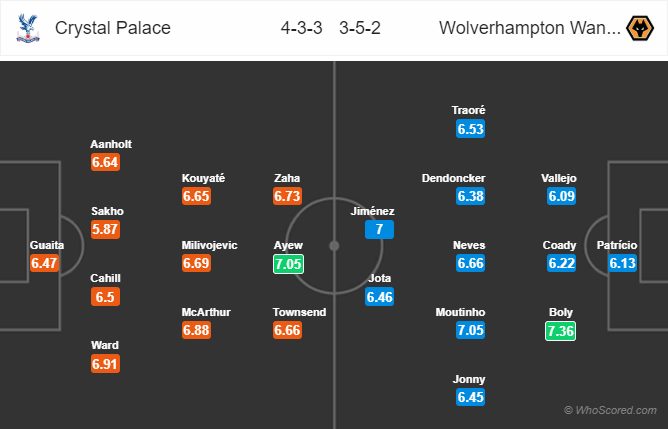Open Jiménez's blue 7 rating badge
The width and height of the screenshot is (668, 429).
coord(380,230)
